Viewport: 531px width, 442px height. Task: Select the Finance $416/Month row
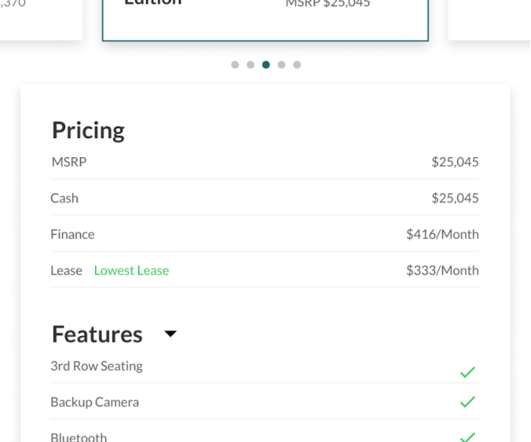[265, 234]
